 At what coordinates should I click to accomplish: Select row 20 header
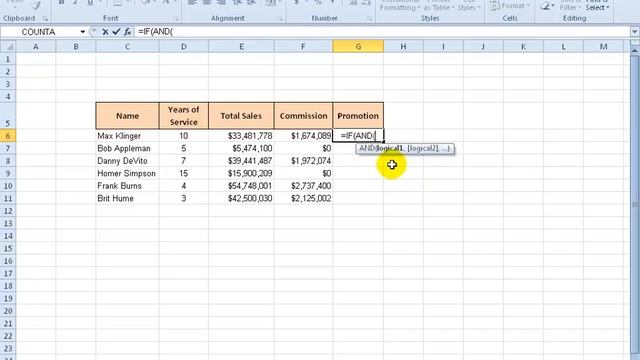pos(8,311)
